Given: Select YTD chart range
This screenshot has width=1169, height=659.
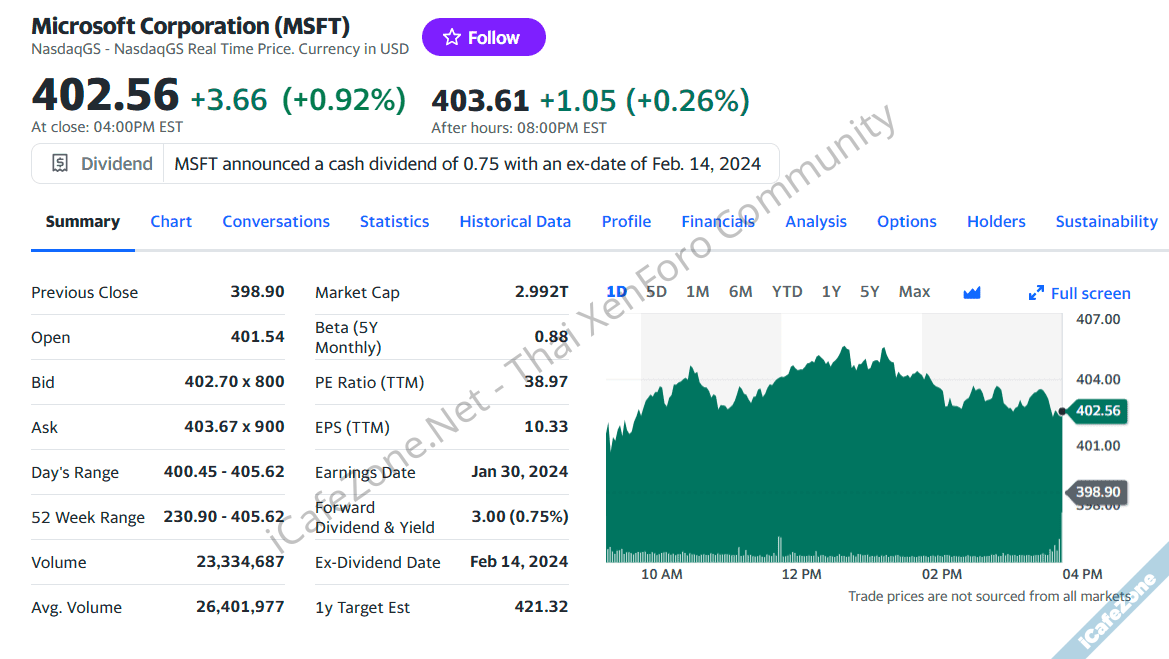Looking at the screenshot, I should pos(787,292).
